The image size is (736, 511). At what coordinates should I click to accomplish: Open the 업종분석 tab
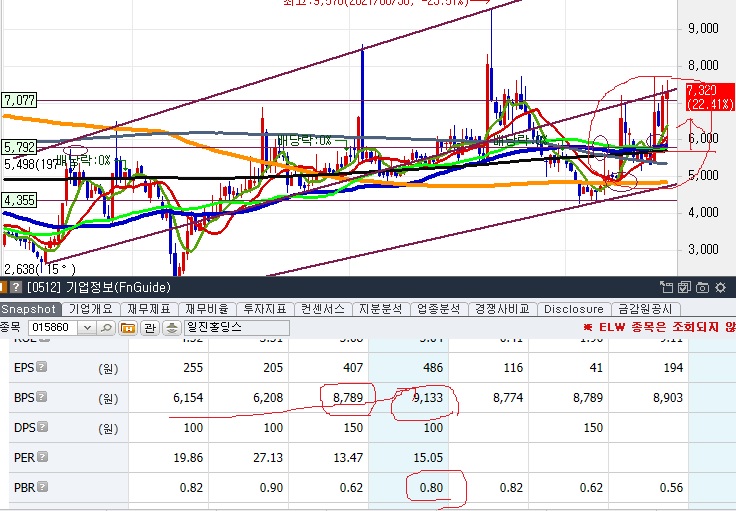pos(439,309)
